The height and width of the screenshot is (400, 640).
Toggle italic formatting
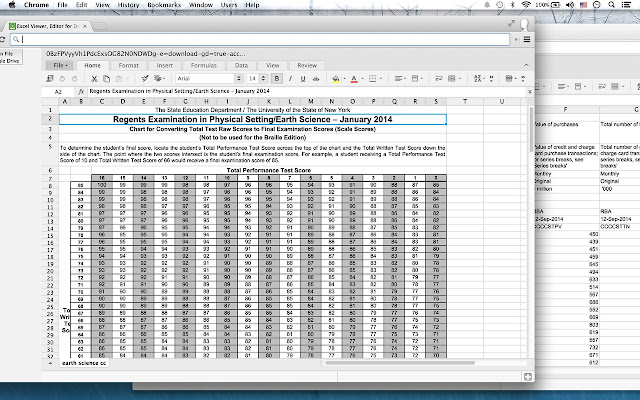click(x=290, y=78)
